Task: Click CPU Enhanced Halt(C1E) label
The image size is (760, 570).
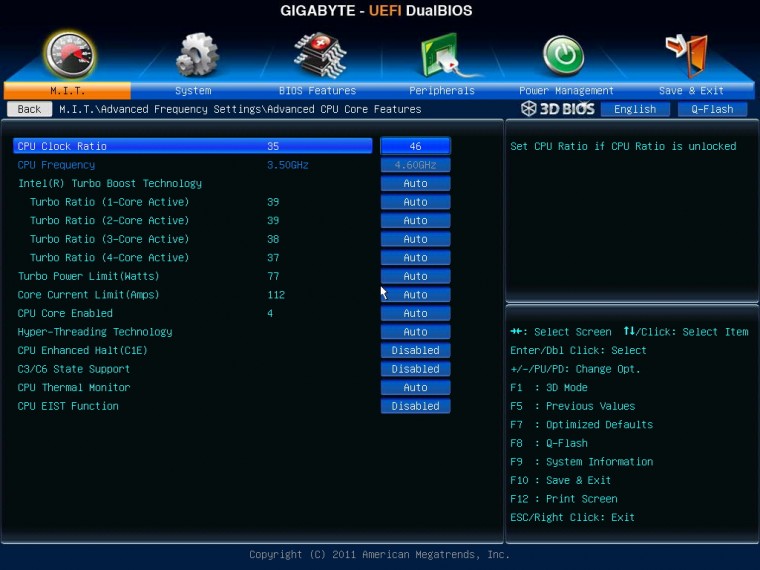Action: point(82,350)
